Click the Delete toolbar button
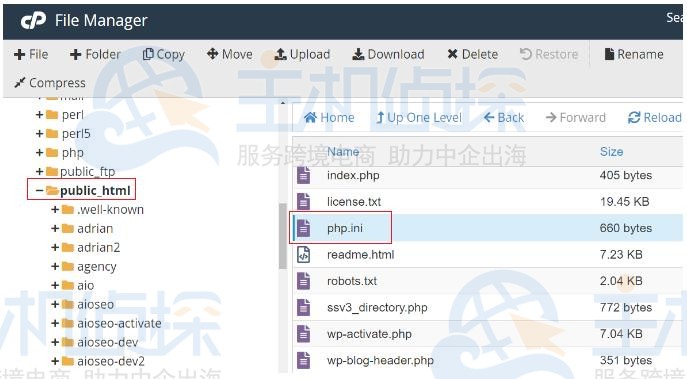 pyautogui.click(x=472, y=54)
